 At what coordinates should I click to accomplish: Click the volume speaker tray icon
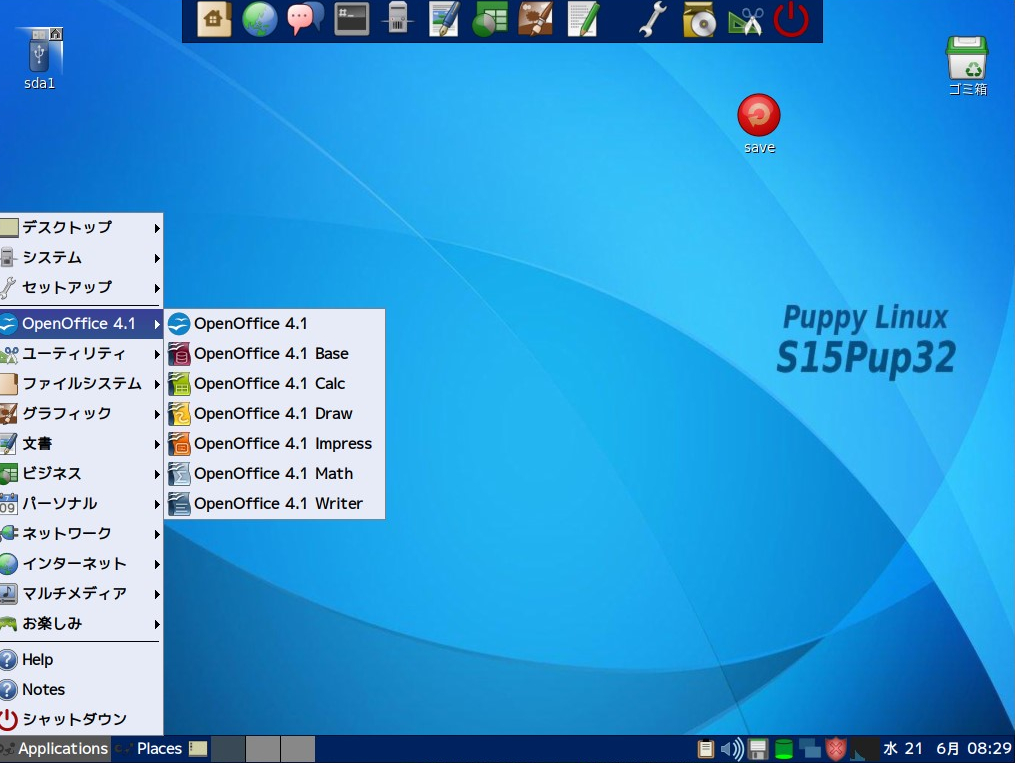pyautogui.click(x=732, y=749)
